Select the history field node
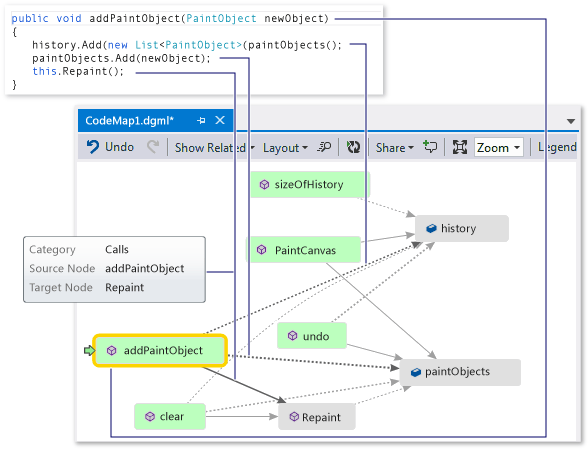 (462, 228)
